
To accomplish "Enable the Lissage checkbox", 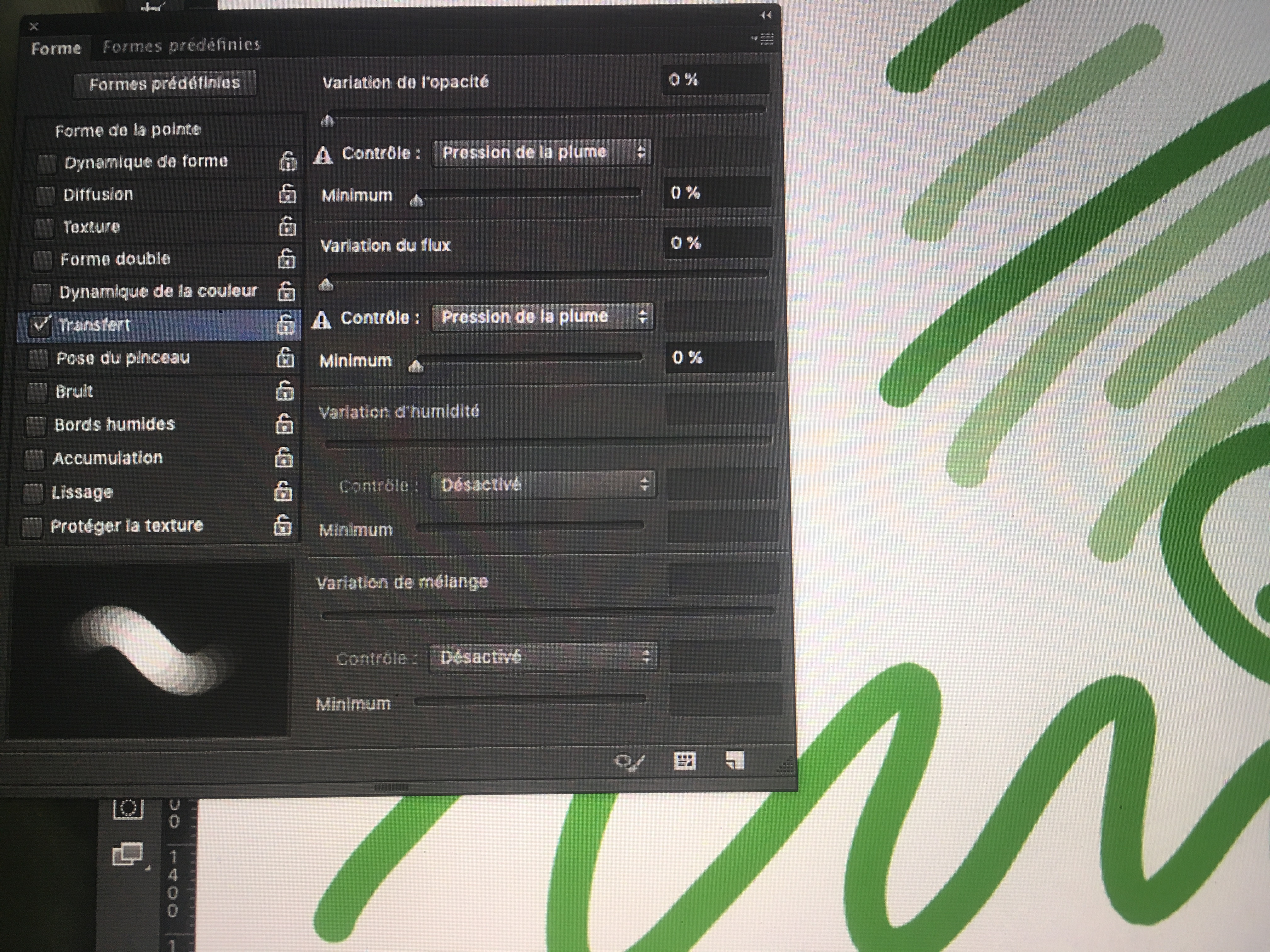I will pyautogui.click(x=33, y=493).
